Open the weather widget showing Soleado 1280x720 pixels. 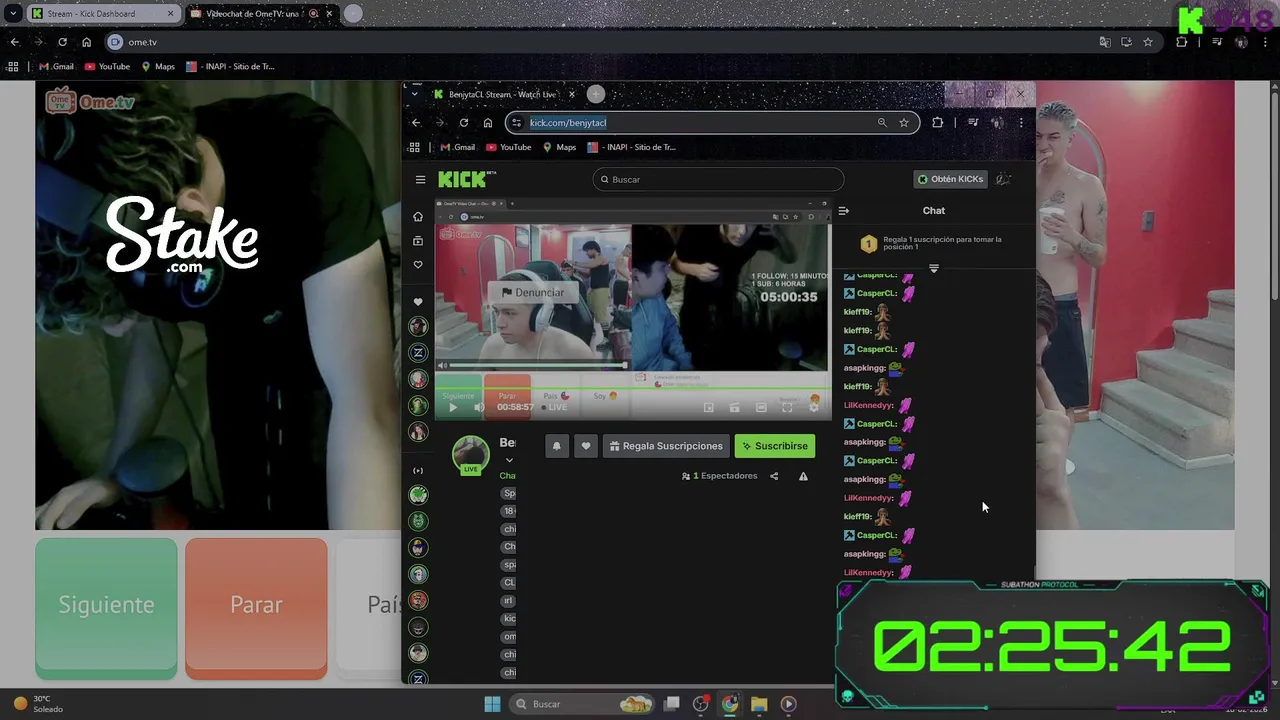(38, 704)
